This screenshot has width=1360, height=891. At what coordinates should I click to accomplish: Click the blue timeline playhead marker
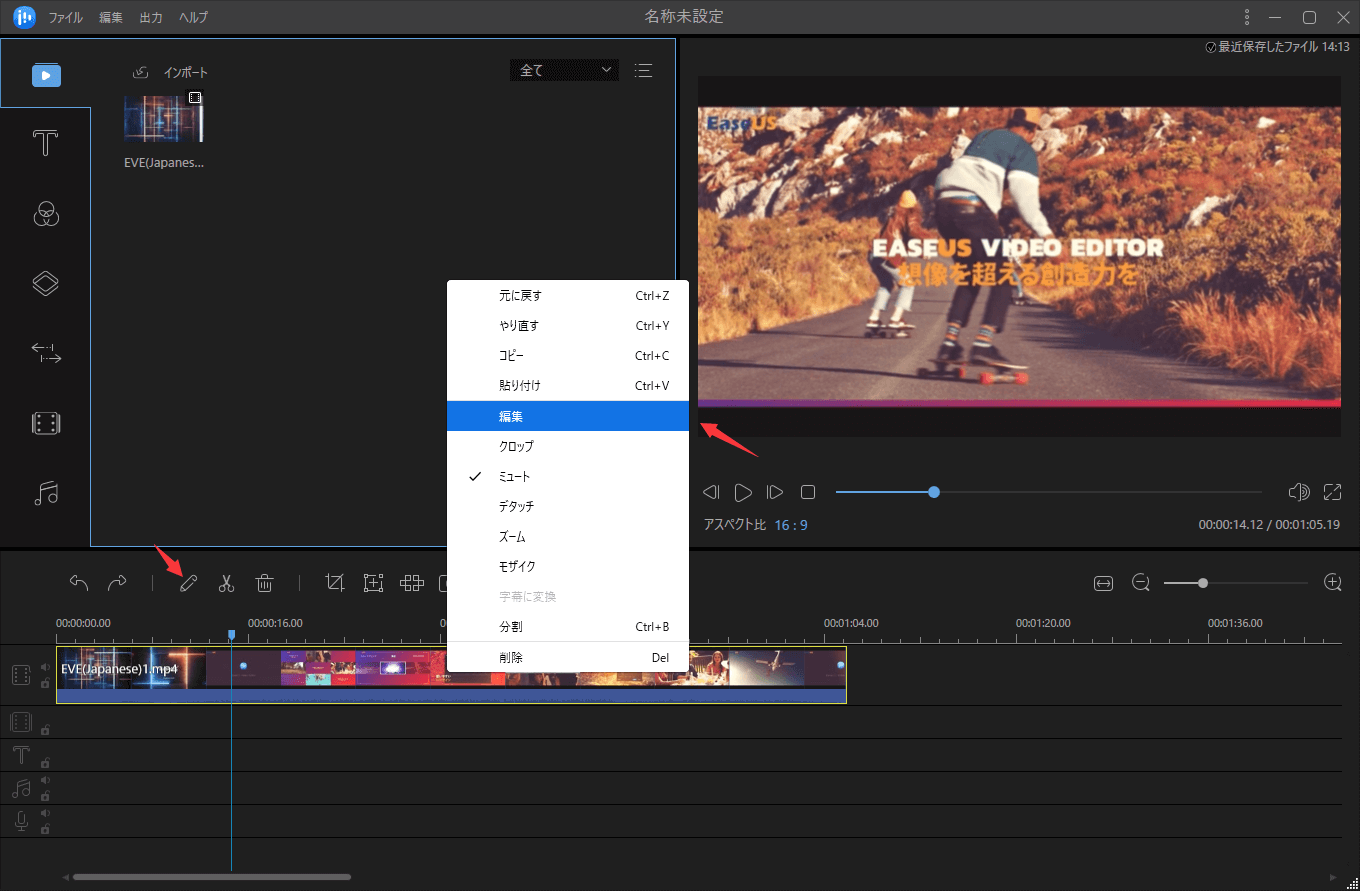click(232, 634)
